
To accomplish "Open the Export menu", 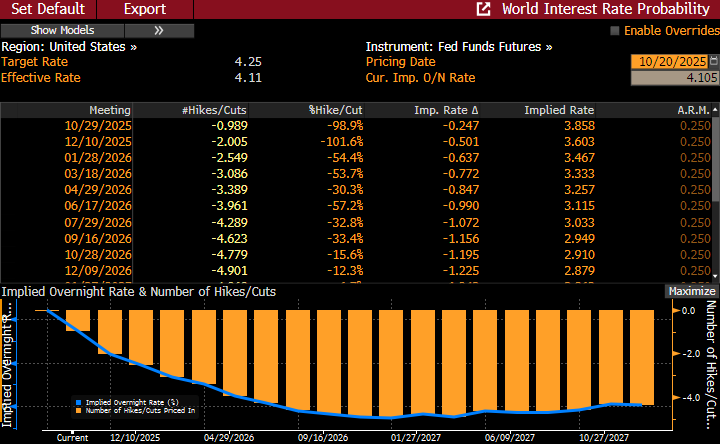I will click(x=145, y=9).
